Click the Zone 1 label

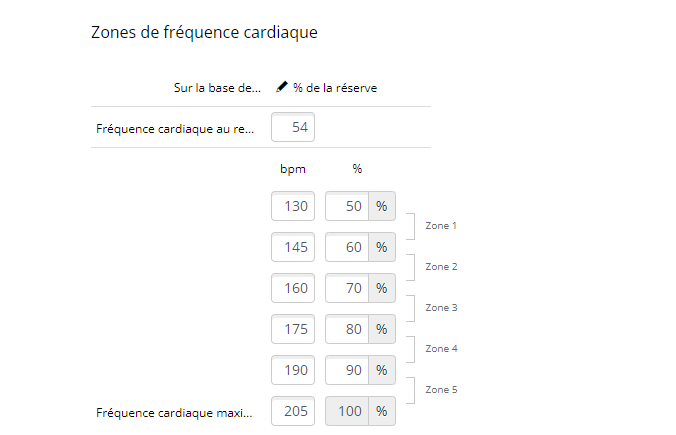point(441,226)
